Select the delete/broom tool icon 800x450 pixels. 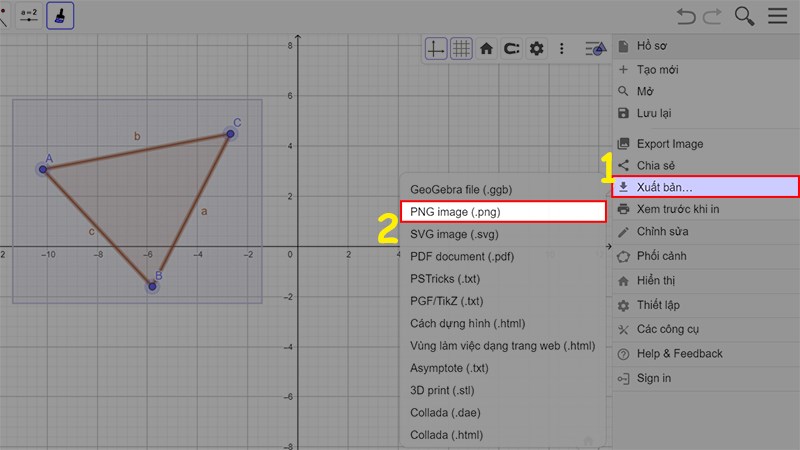click(x=60, y=16)
